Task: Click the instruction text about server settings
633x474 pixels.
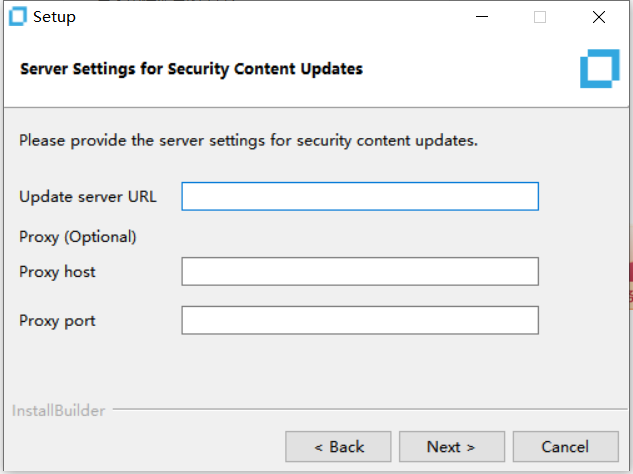Action: coord(248,141)
